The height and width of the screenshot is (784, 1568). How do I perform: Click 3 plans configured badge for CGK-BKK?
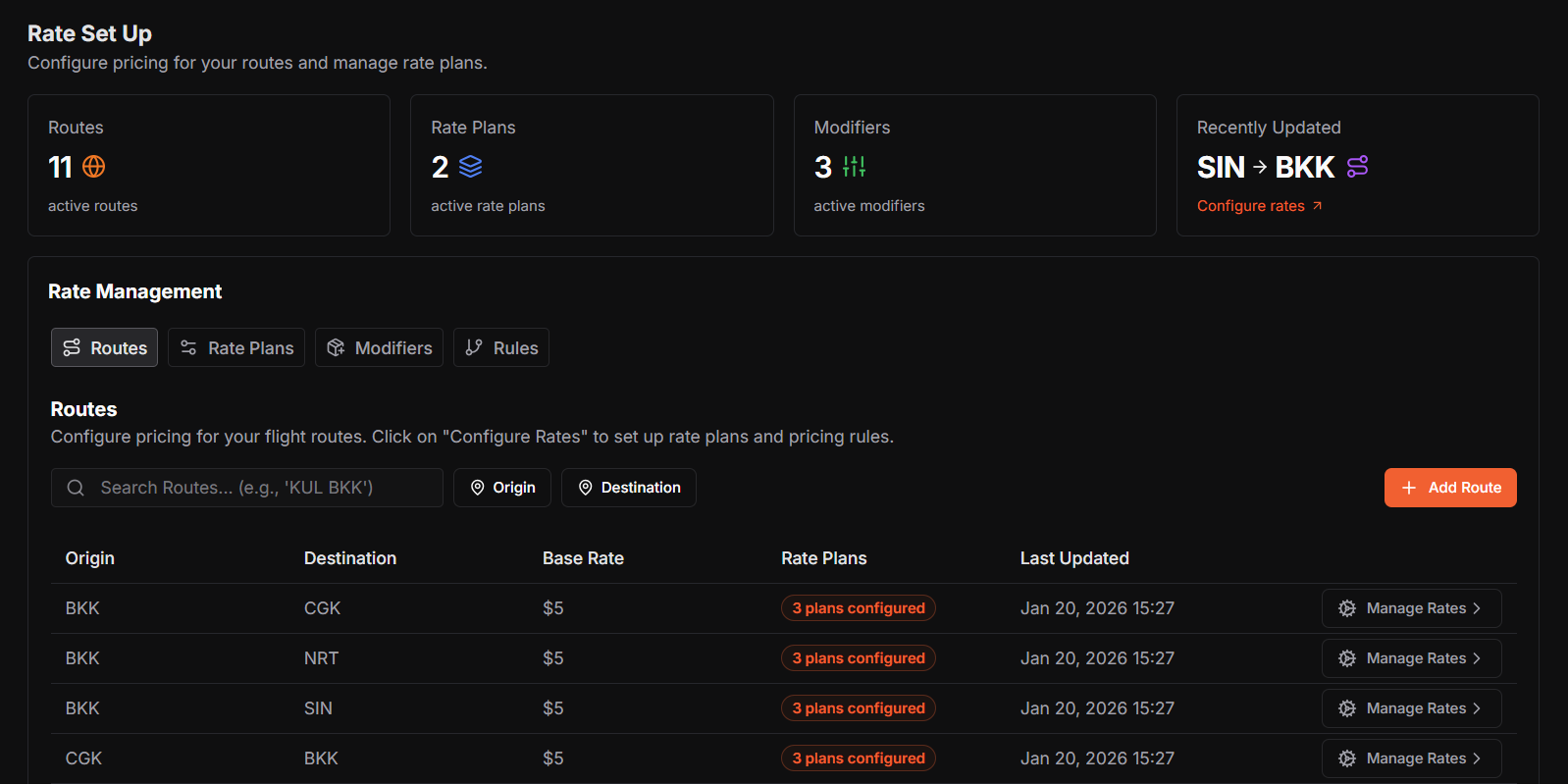tap(859, 758)
